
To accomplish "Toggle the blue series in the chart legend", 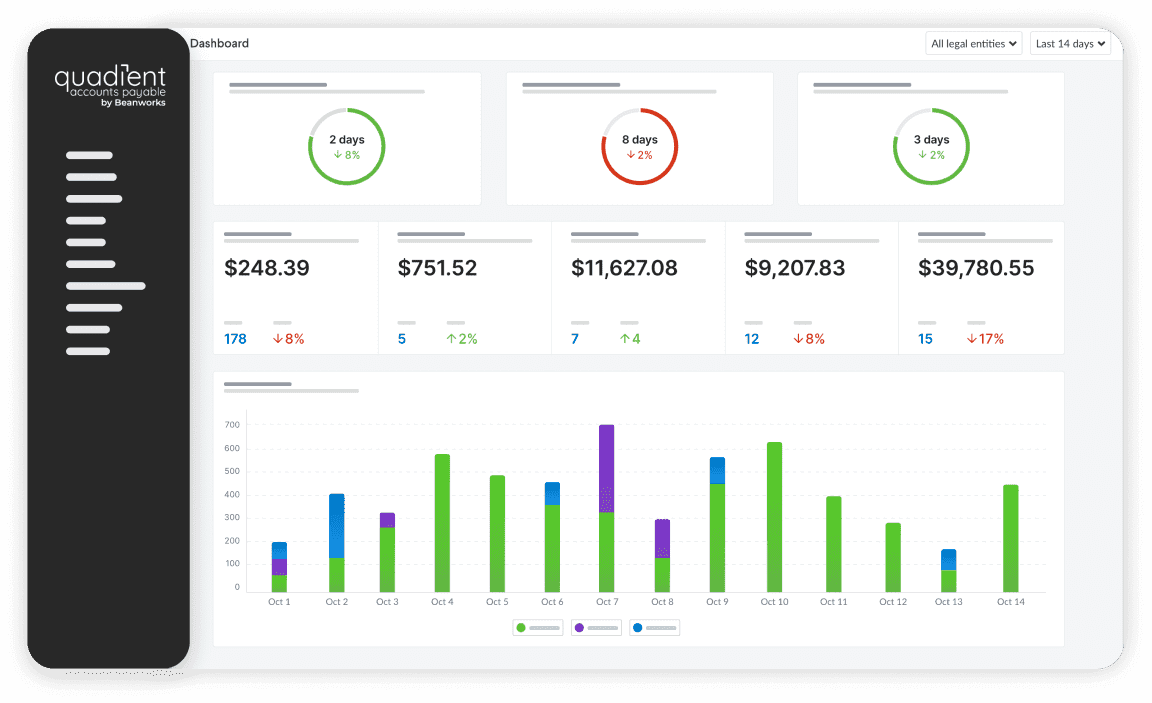I will tap(654, 627).
